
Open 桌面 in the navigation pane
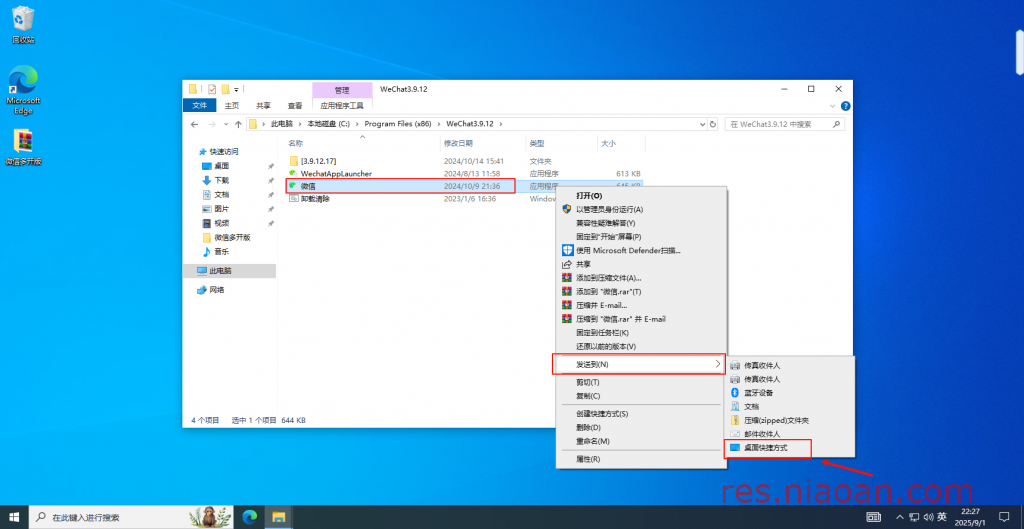coord(221,166)
